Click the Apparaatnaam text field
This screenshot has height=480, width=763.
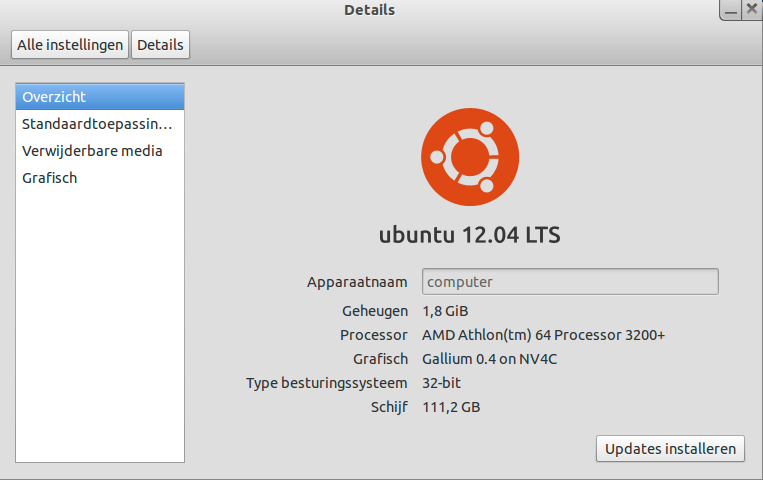570,282
